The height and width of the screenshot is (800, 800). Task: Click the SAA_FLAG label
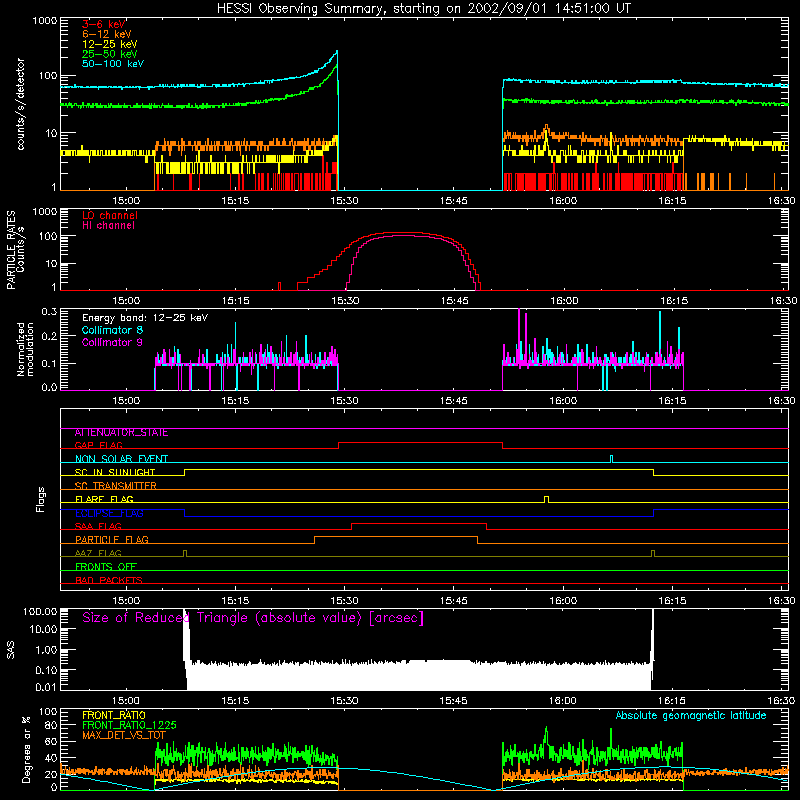coord(98,527)
